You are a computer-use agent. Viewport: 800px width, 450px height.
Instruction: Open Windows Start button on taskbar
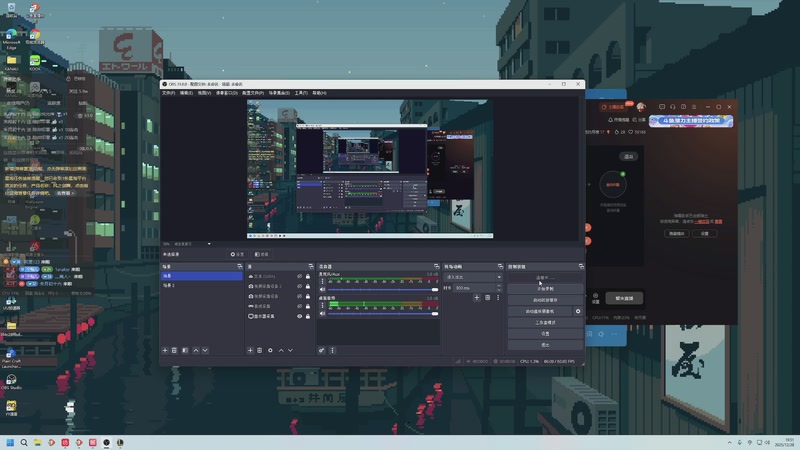click(10, 442)
